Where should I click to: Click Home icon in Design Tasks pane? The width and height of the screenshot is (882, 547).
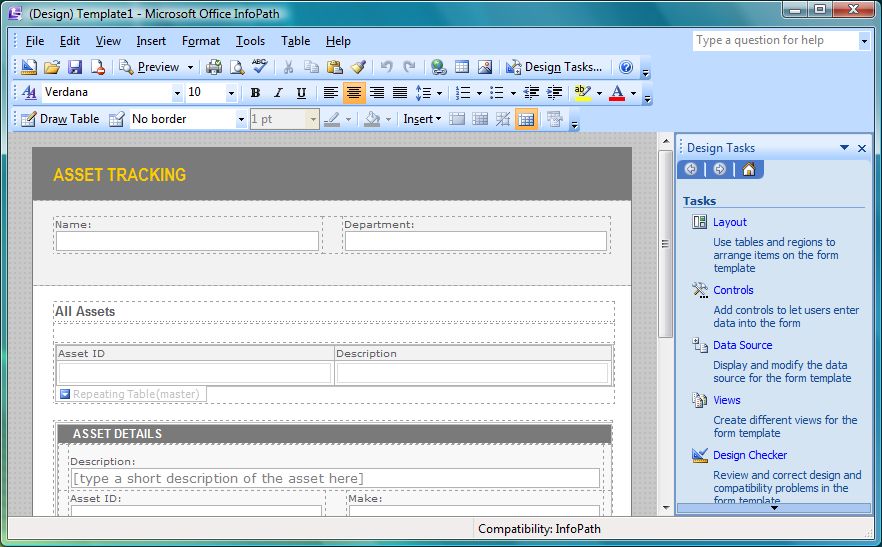(749, 169)
